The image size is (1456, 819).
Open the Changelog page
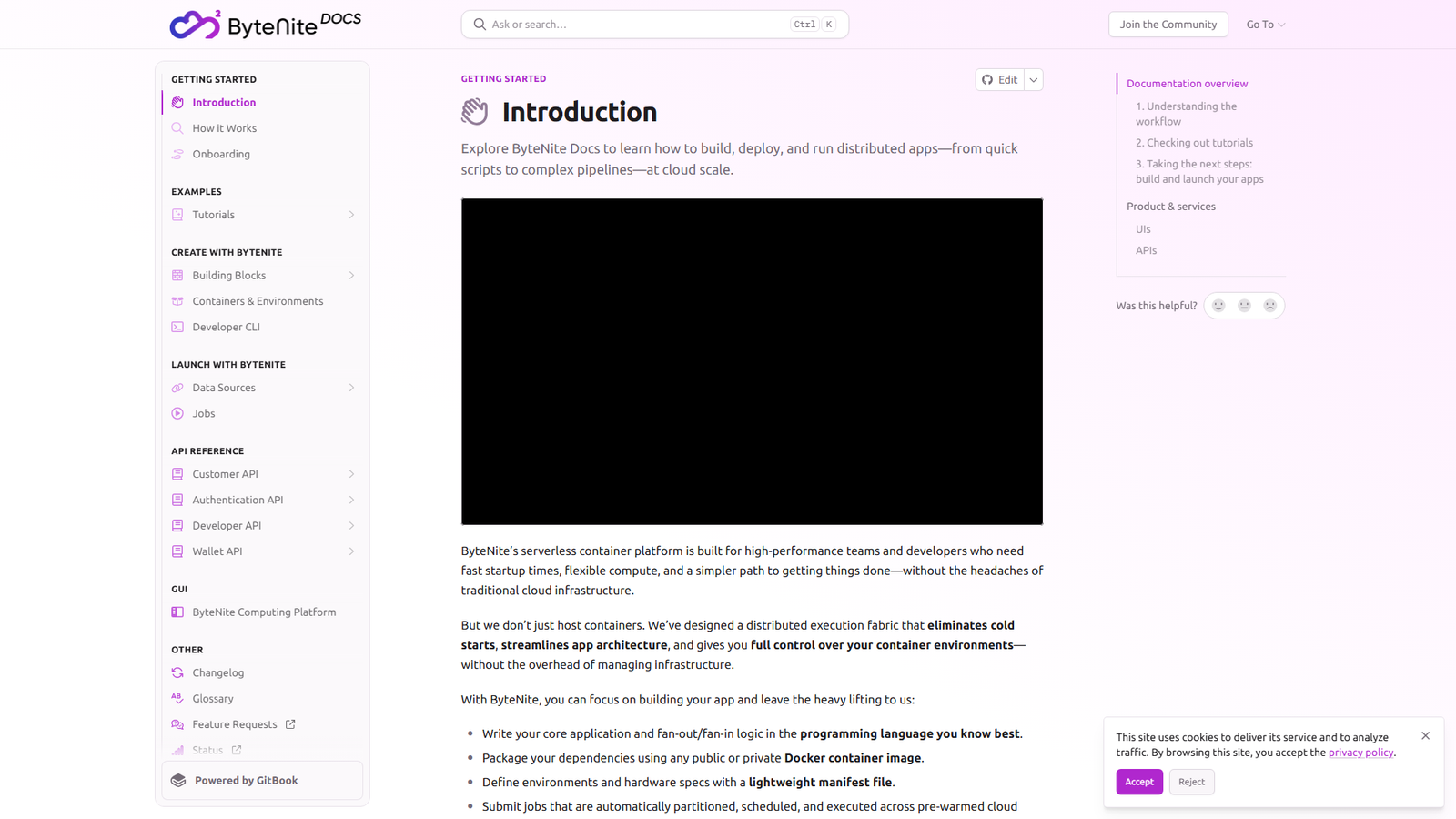tap(218, 672)
